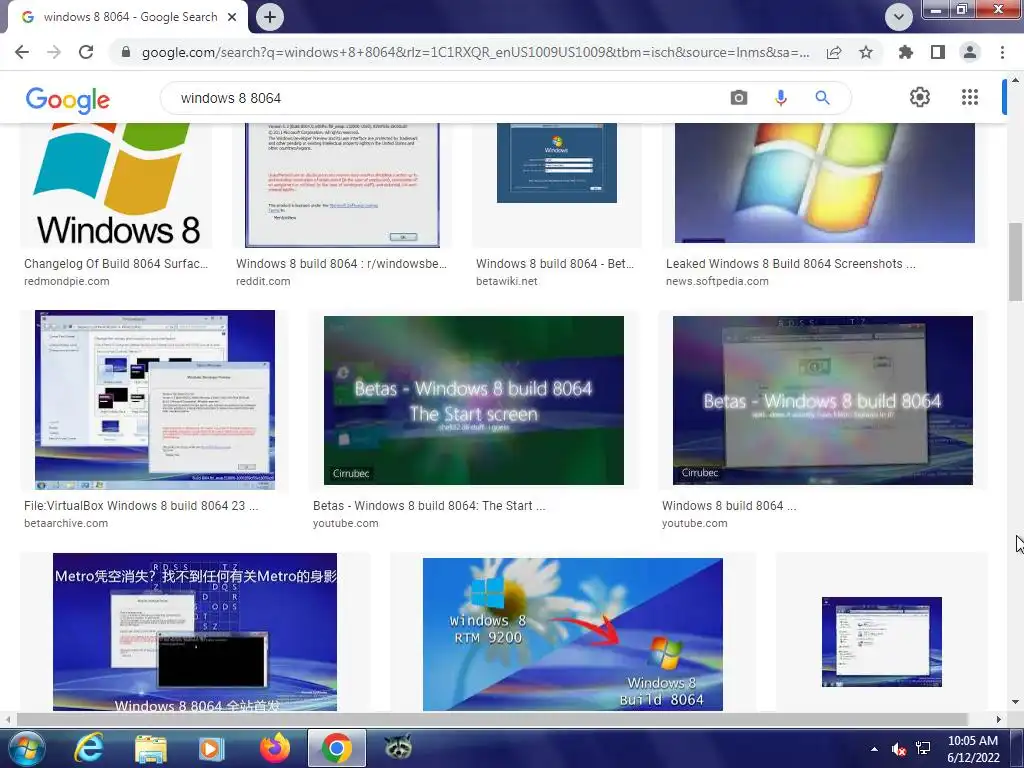Launch Firefox from taskbar

pos(274,748)
